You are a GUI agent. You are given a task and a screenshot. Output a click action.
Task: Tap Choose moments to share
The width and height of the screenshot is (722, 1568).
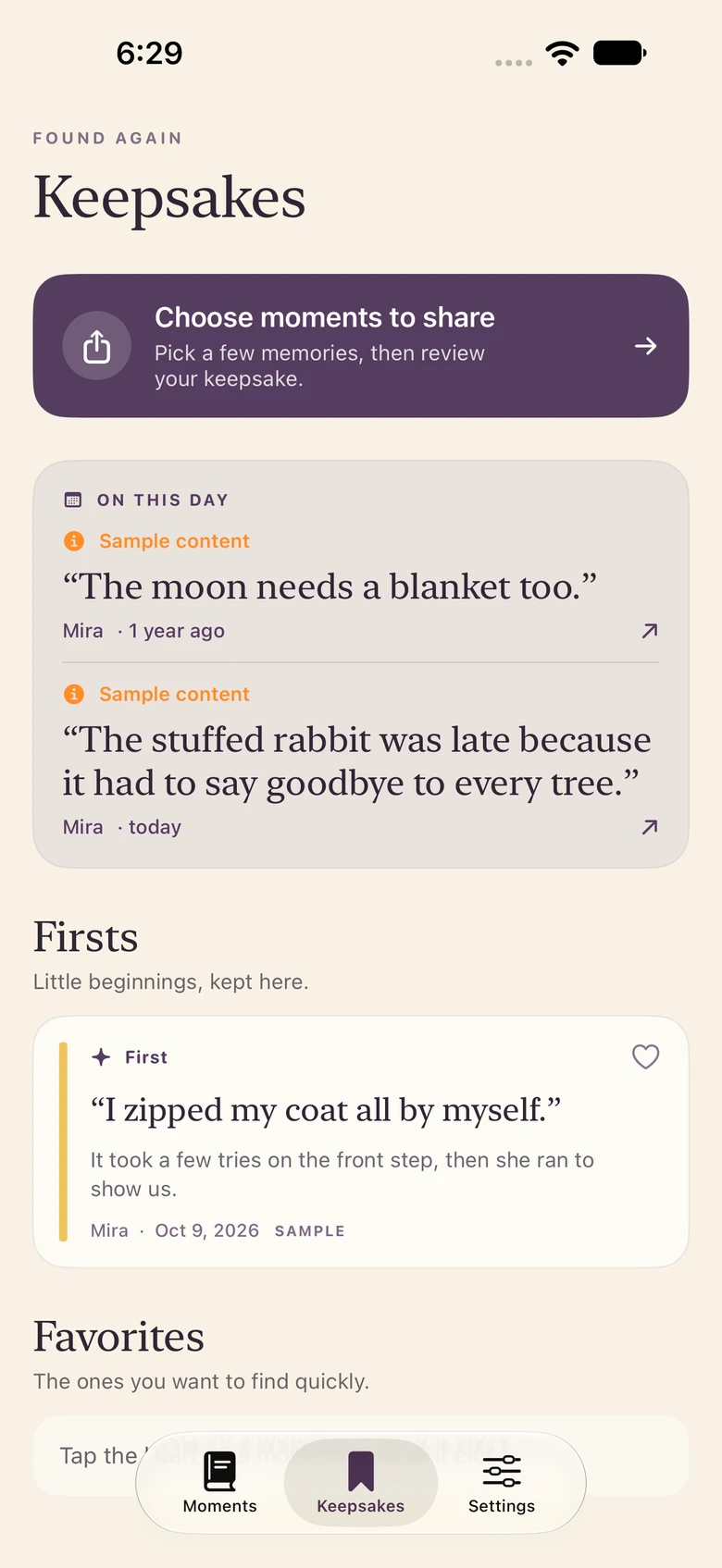(x=325, y=317)
